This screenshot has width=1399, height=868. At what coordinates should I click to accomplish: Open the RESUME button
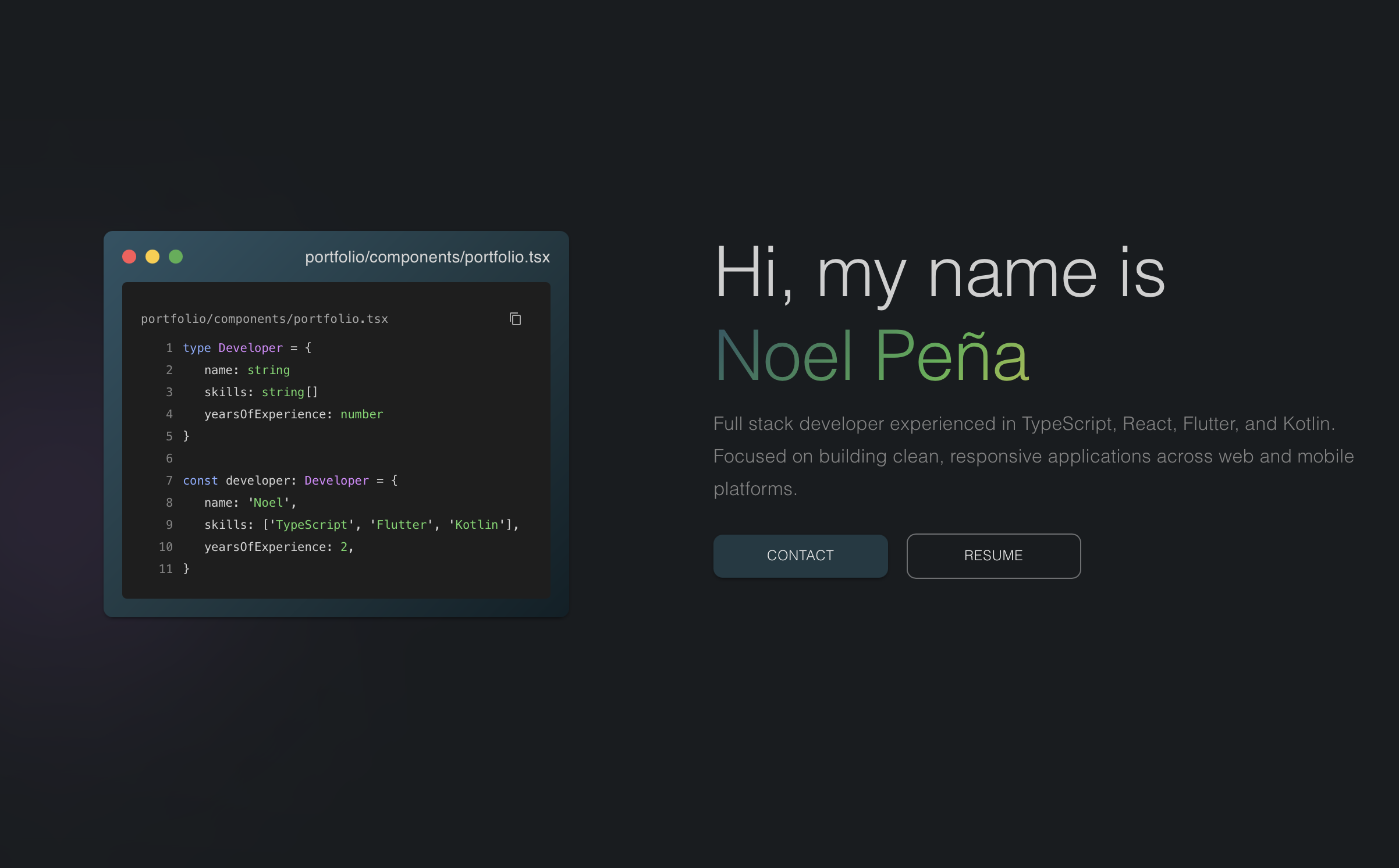(993, 556)
